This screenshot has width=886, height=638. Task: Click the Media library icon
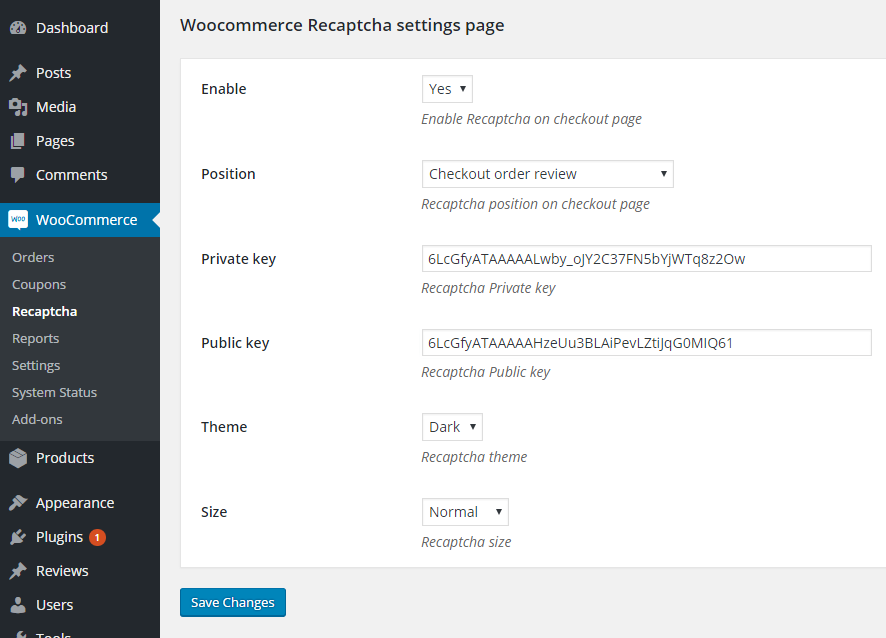click(x=18, y=107)
